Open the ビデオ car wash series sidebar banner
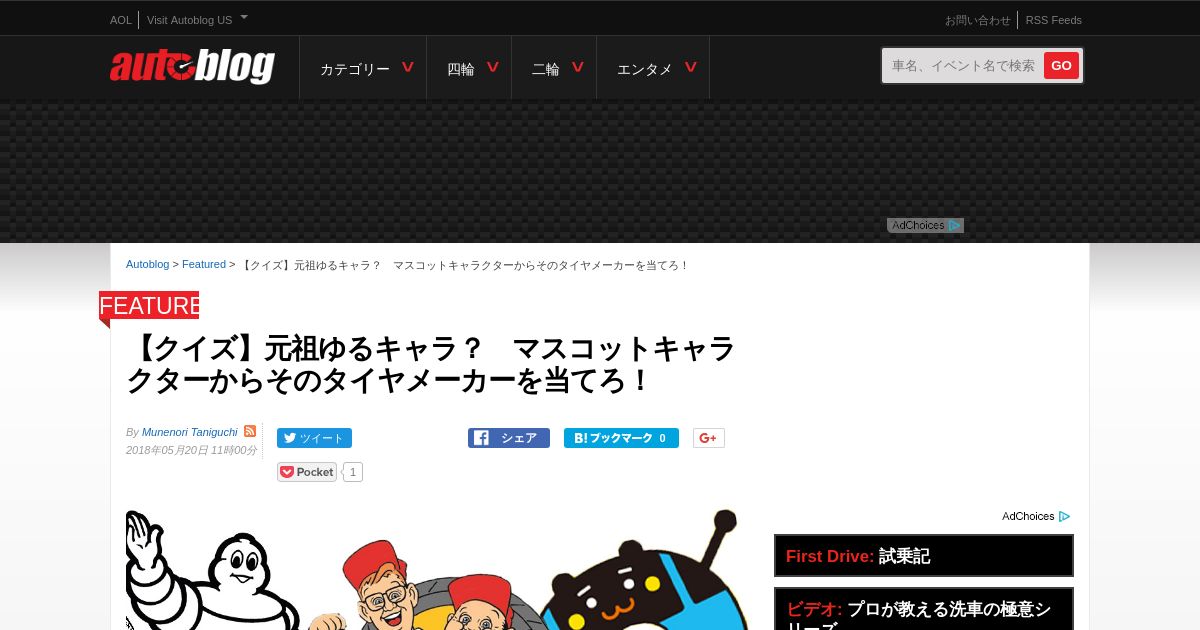The image size is (1200, 630). [x=924, y=609]
